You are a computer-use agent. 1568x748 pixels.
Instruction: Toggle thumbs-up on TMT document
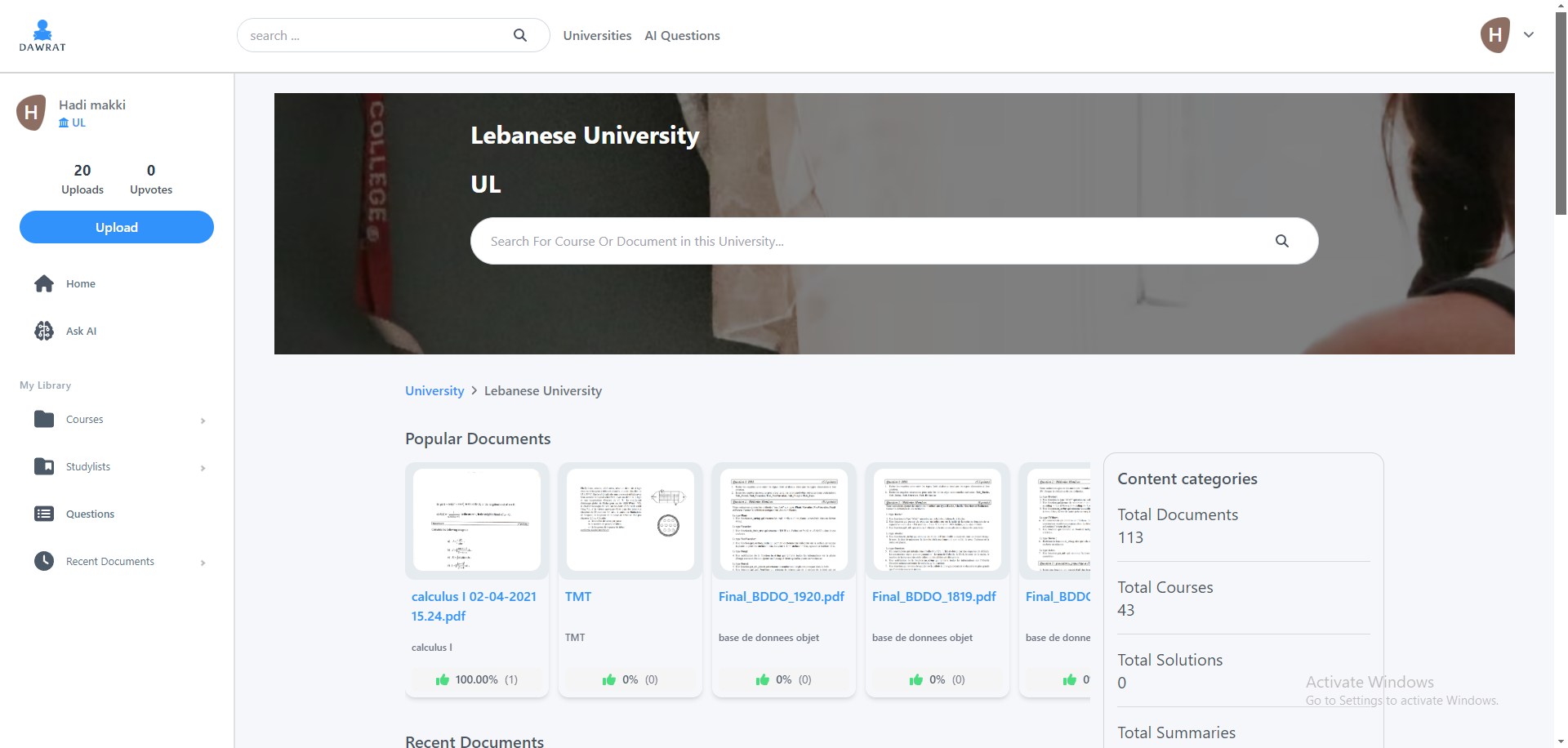coord(609,679)
